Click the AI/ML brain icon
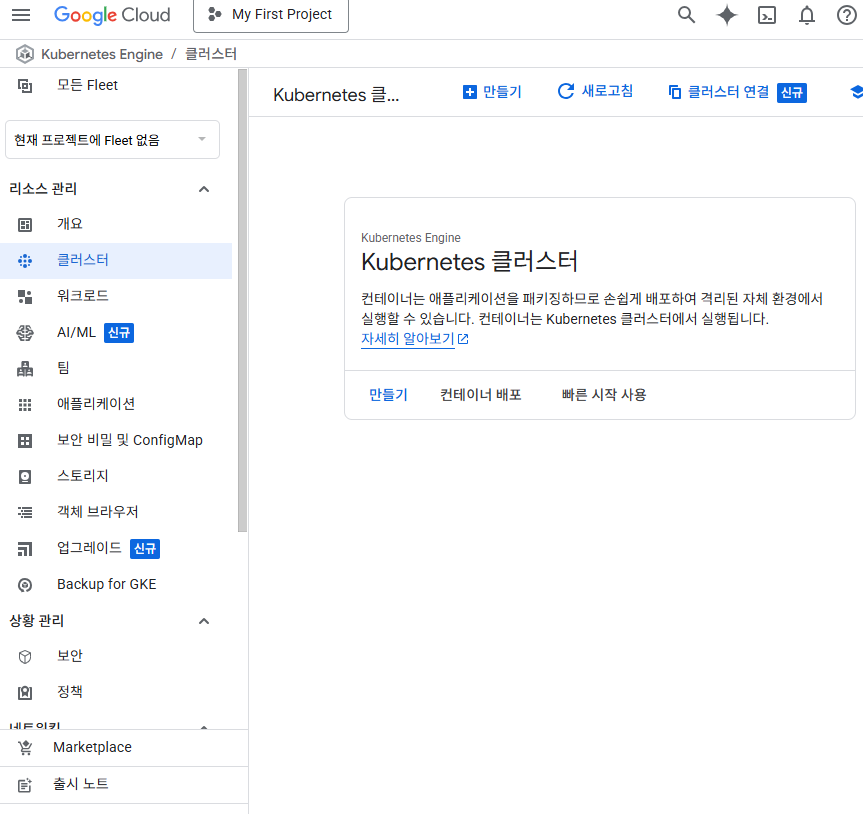This screenshot has width=863, height=814. 25,333
